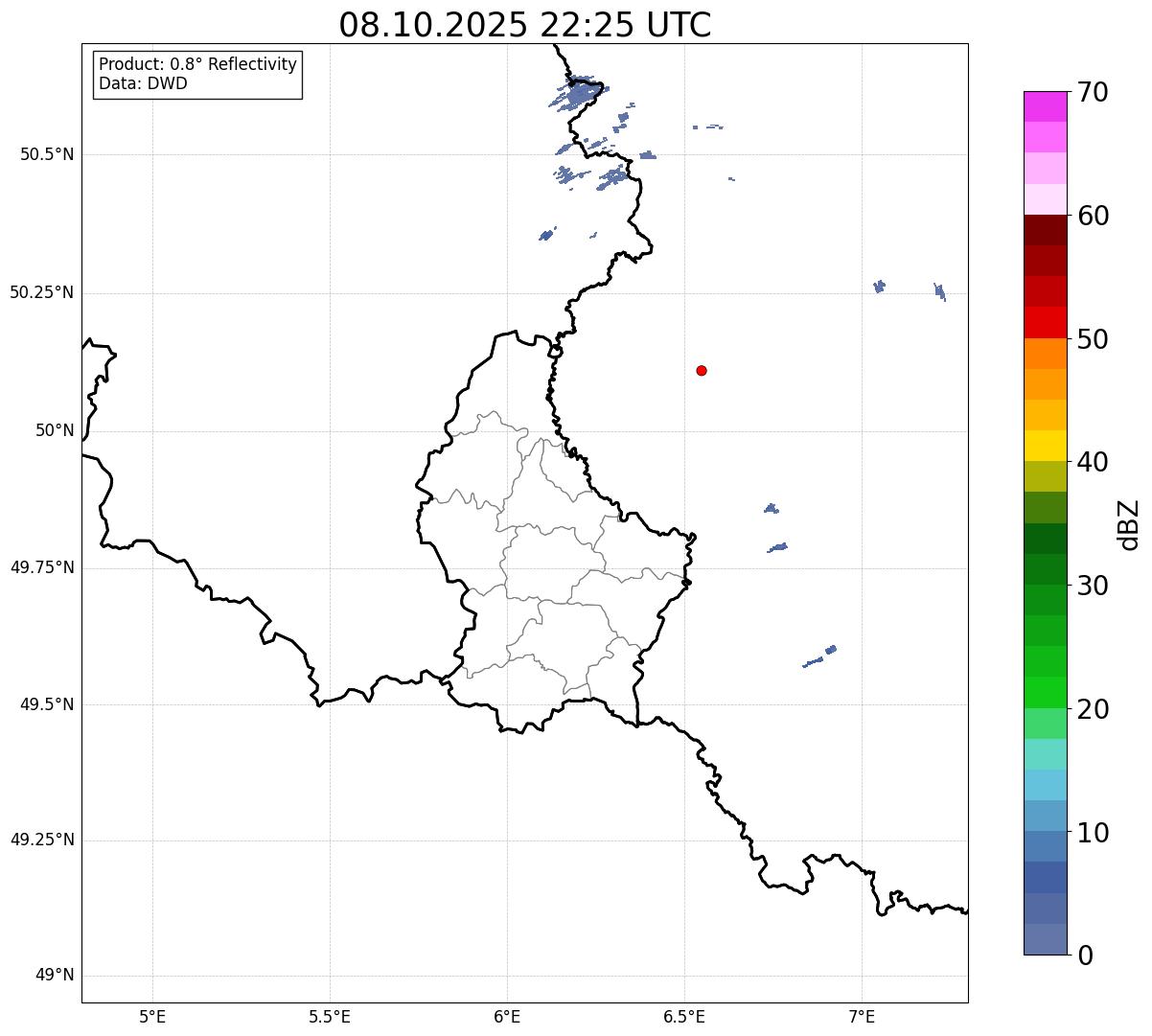This screenshot has height=1036, width=1152.
Task: Click the 50.25°N latitude label
Action: [42, 292]
